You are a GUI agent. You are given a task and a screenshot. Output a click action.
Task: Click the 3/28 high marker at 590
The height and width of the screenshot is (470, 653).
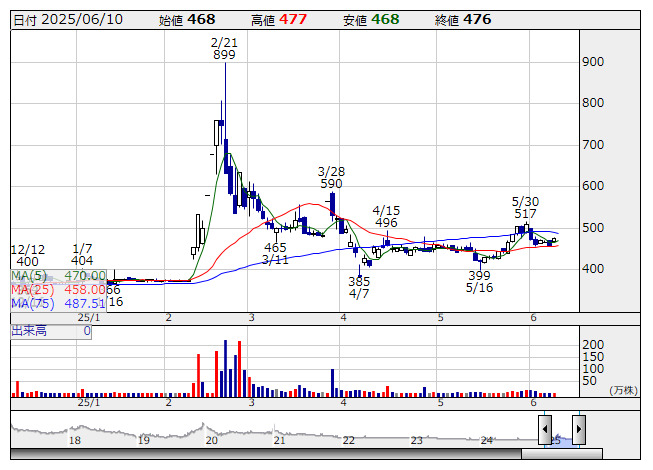(331, 178)
